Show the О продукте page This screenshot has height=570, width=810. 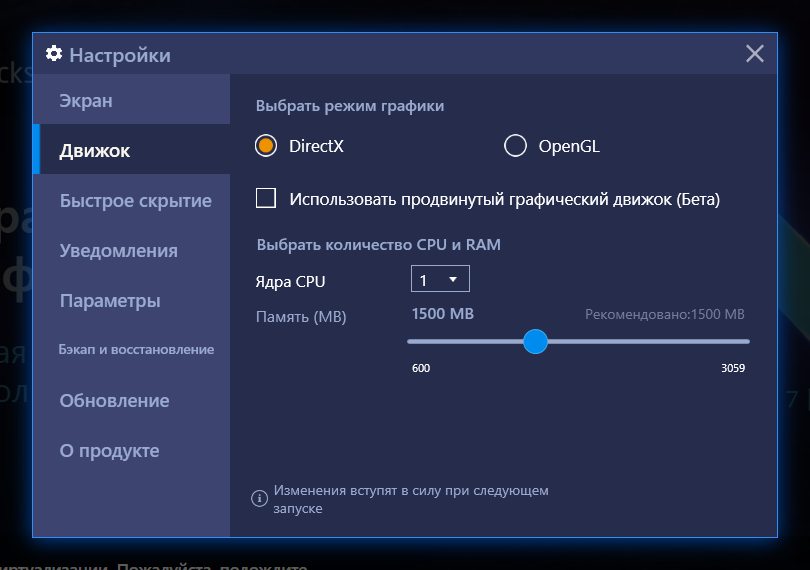(109, 451)
